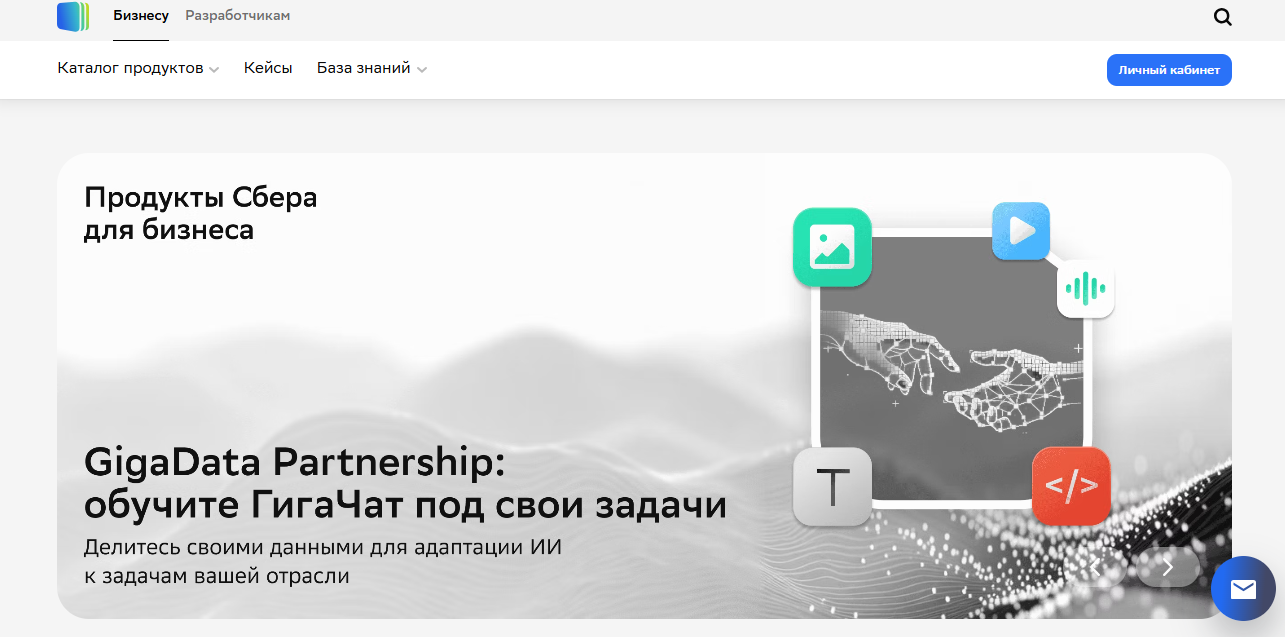Expand the Каталог продуктов menu
This screenshot has width=1285, height=637.
pos(138,69)
